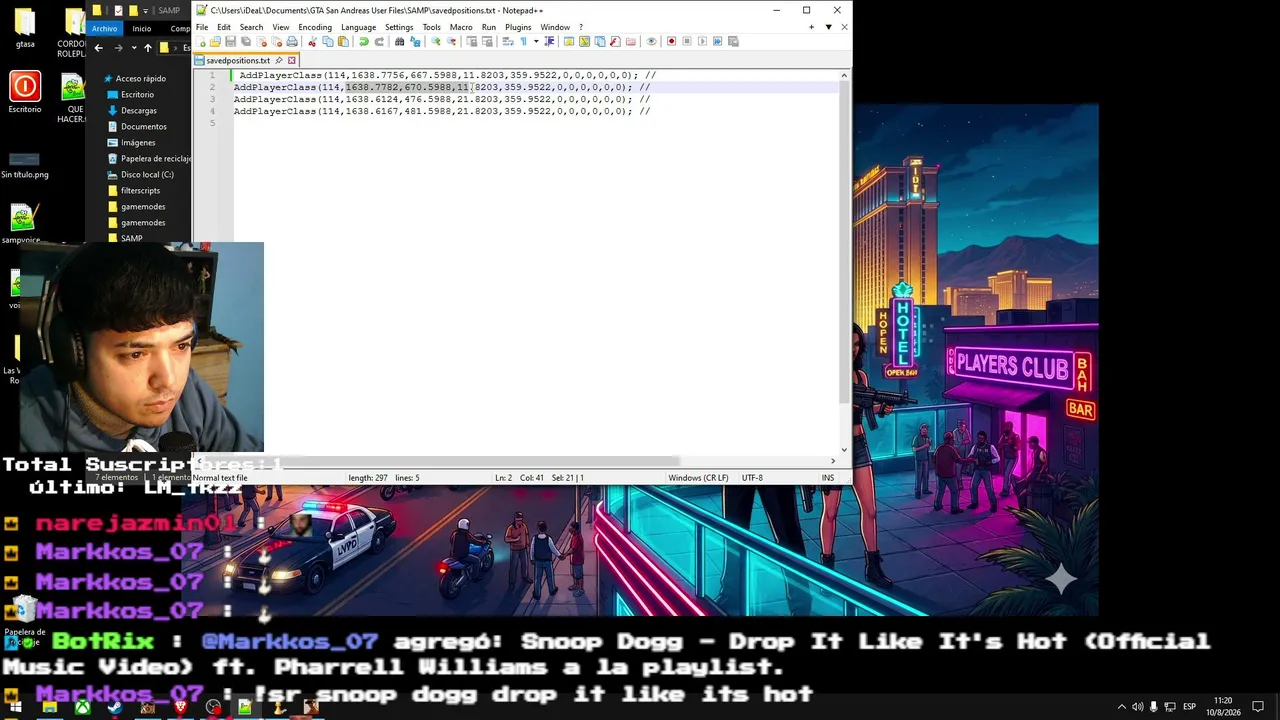
Task: Open Archivo tab in File Explorer
Action: point(104,28)
